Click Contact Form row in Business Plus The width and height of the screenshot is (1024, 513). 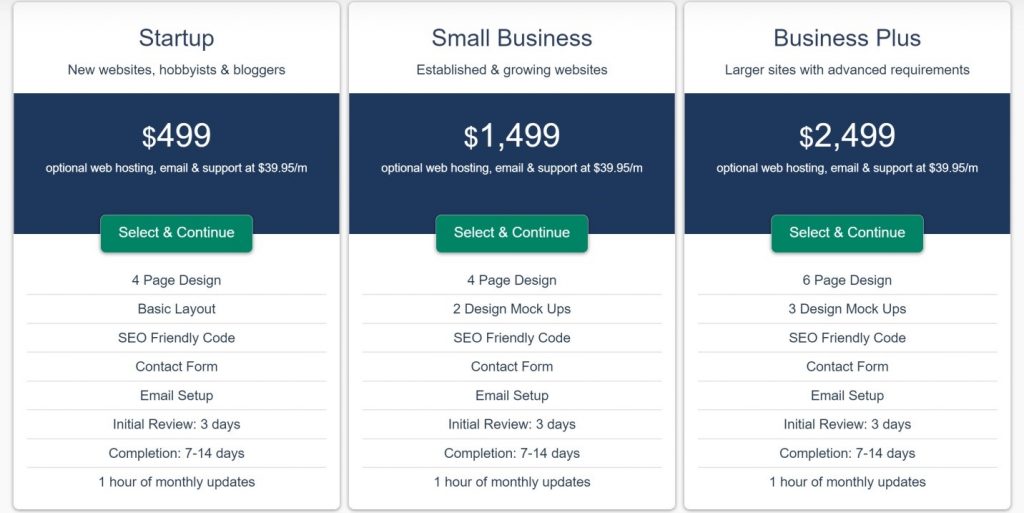point(847,366)
